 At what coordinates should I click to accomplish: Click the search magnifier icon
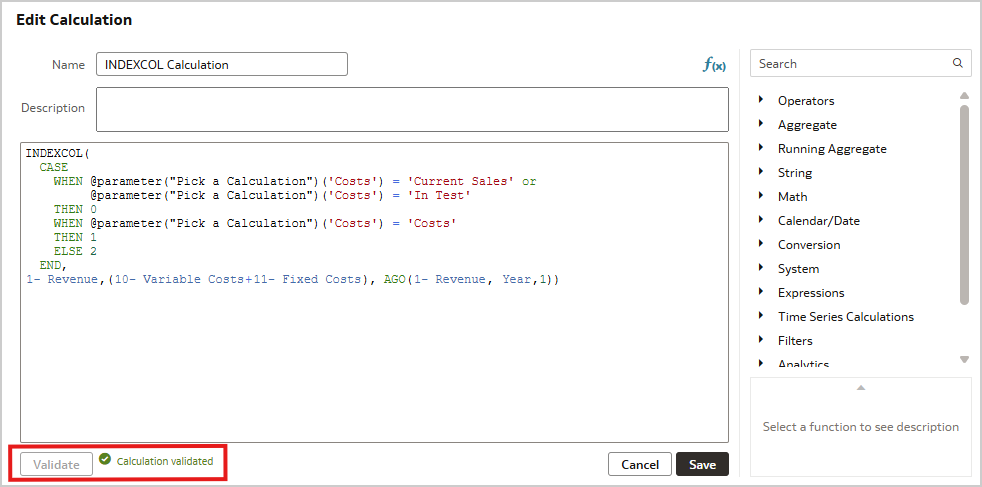[x=957, y=63]
